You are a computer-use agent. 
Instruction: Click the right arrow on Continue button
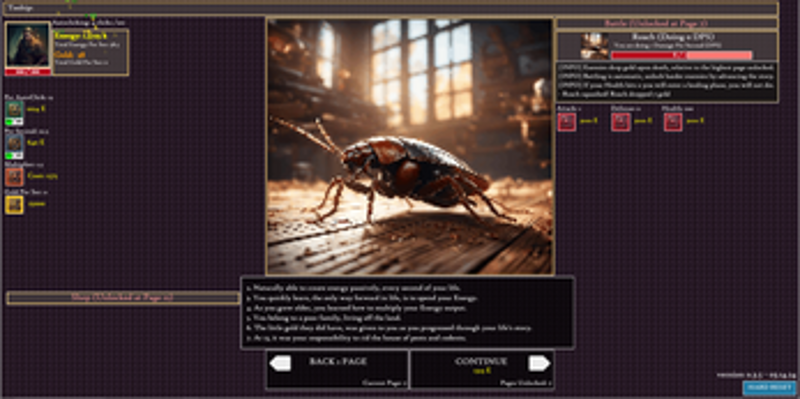[x=540, y=363]
